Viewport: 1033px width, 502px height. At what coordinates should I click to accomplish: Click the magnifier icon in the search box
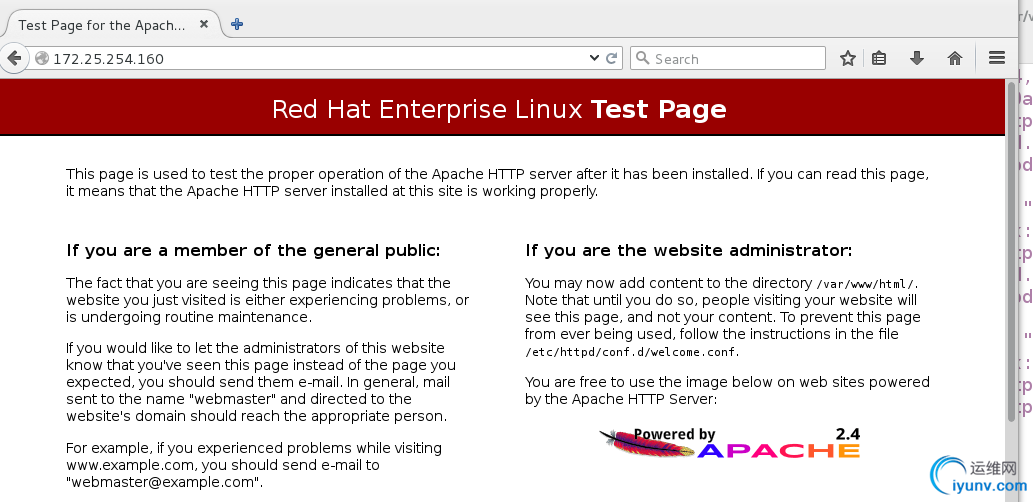(x=642, y=58)
